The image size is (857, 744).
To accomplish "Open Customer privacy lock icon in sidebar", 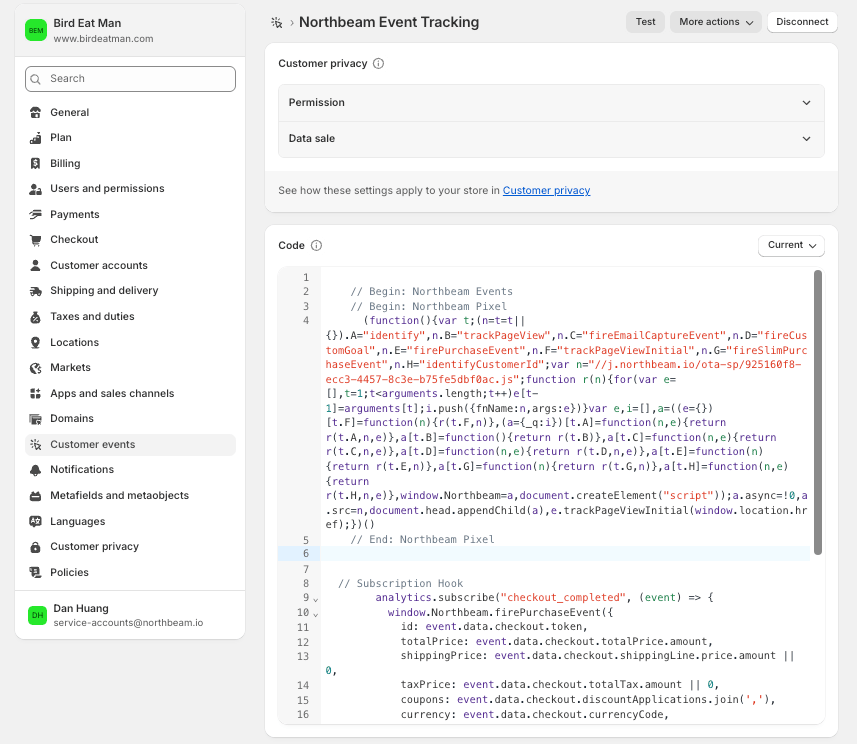I will (x=36, y=547).
